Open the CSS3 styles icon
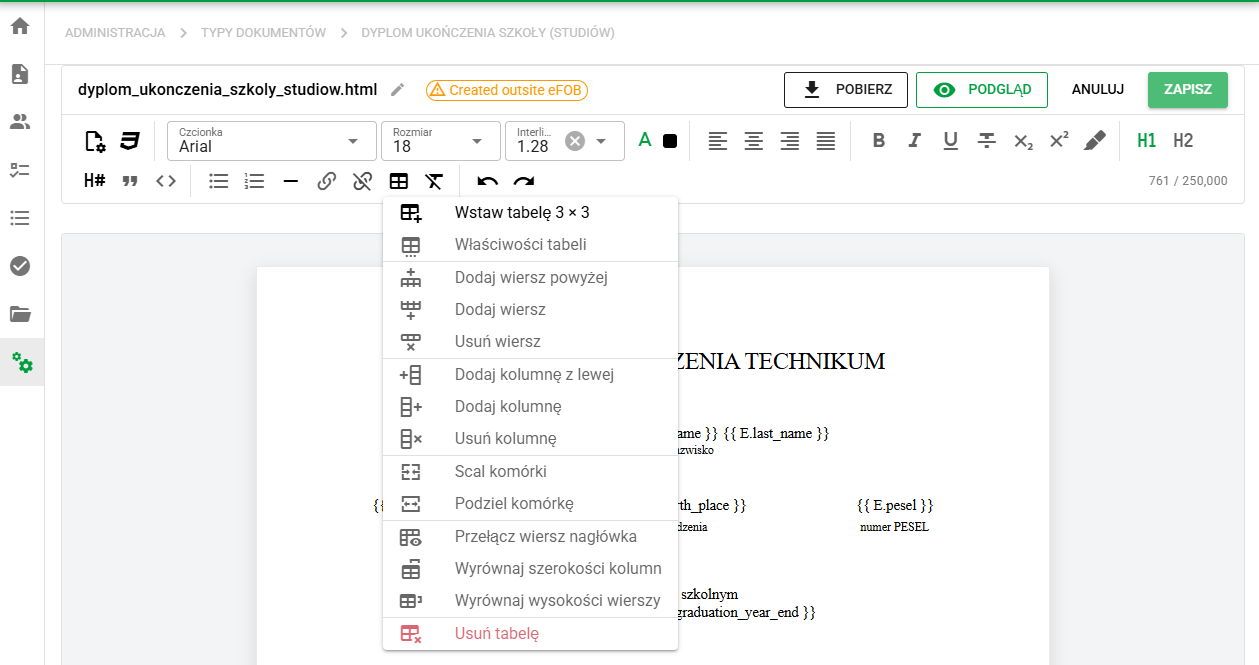Image resolution: width=1259 pixels, height=665 pixels. tap(130, 141)
